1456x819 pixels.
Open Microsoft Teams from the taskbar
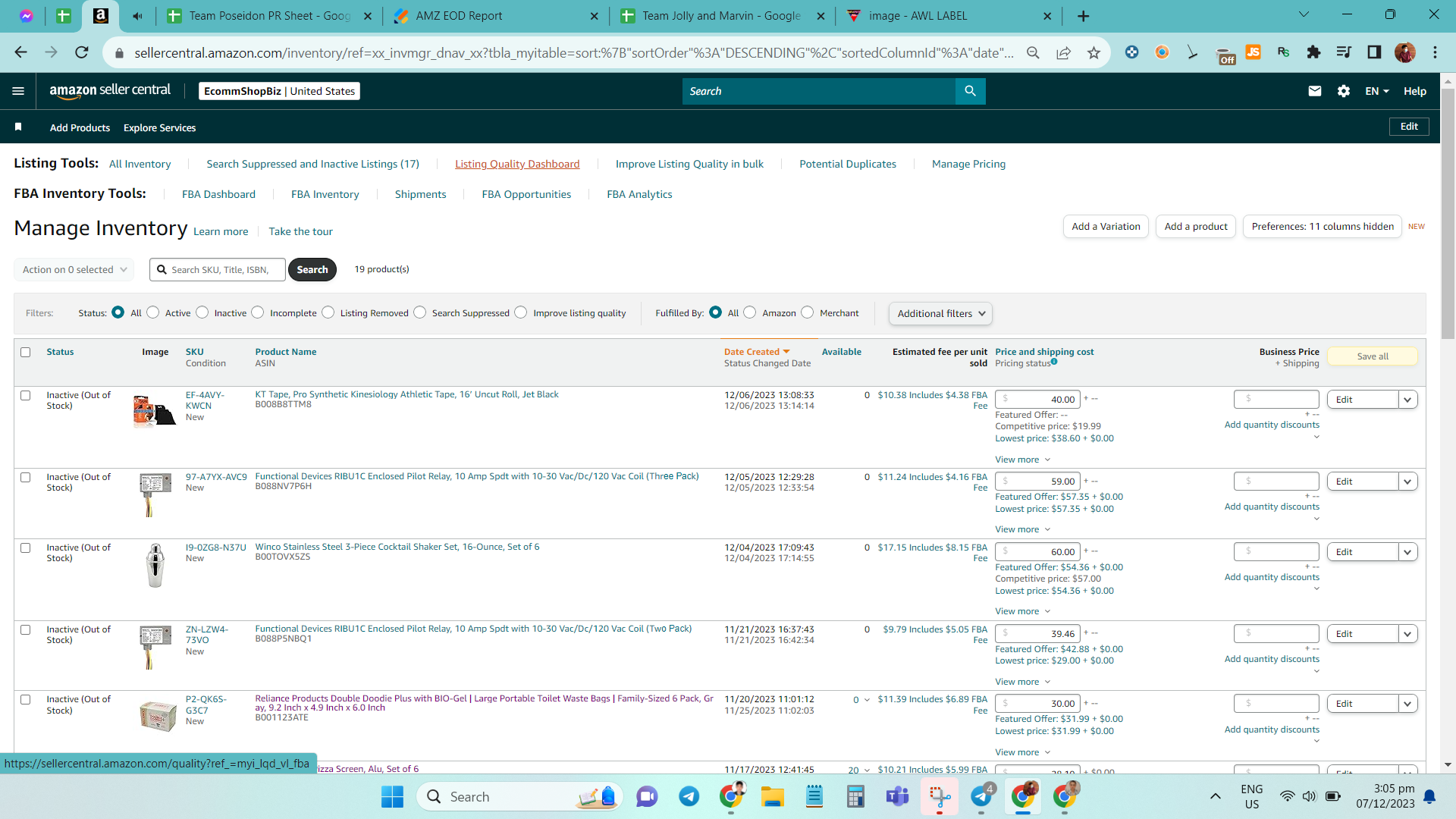pos(898,796)
